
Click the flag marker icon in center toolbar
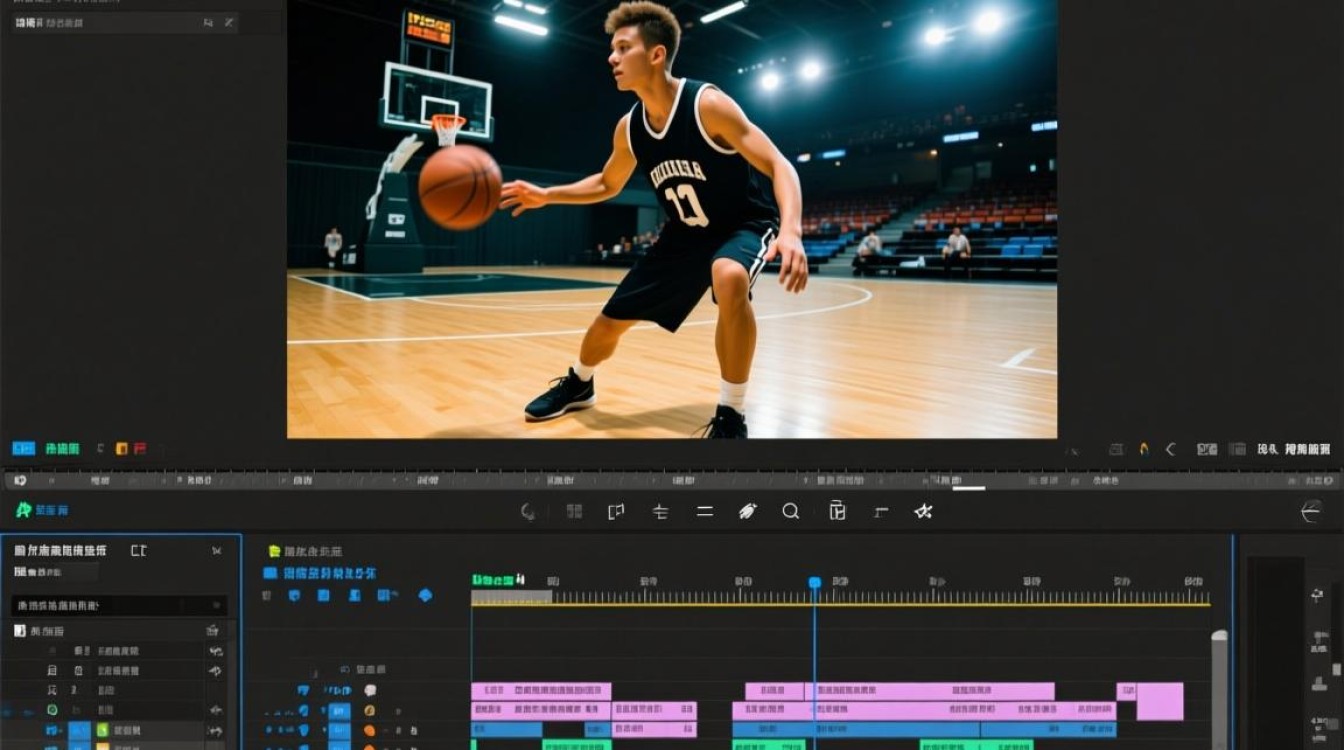point(616,511)
